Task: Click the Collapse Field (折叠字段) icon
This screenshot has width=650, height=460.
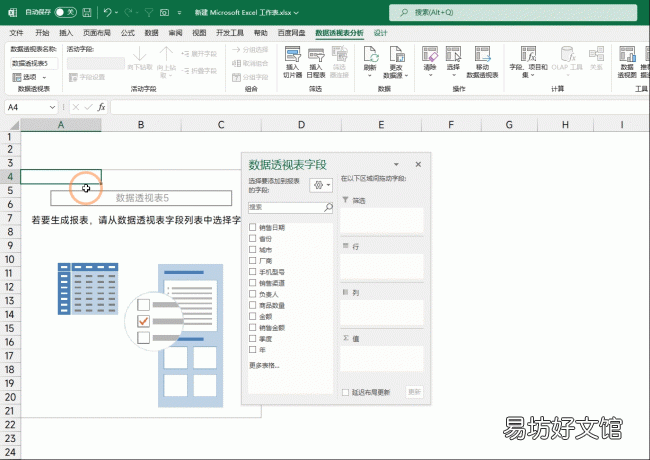Action: click(185, 71)
